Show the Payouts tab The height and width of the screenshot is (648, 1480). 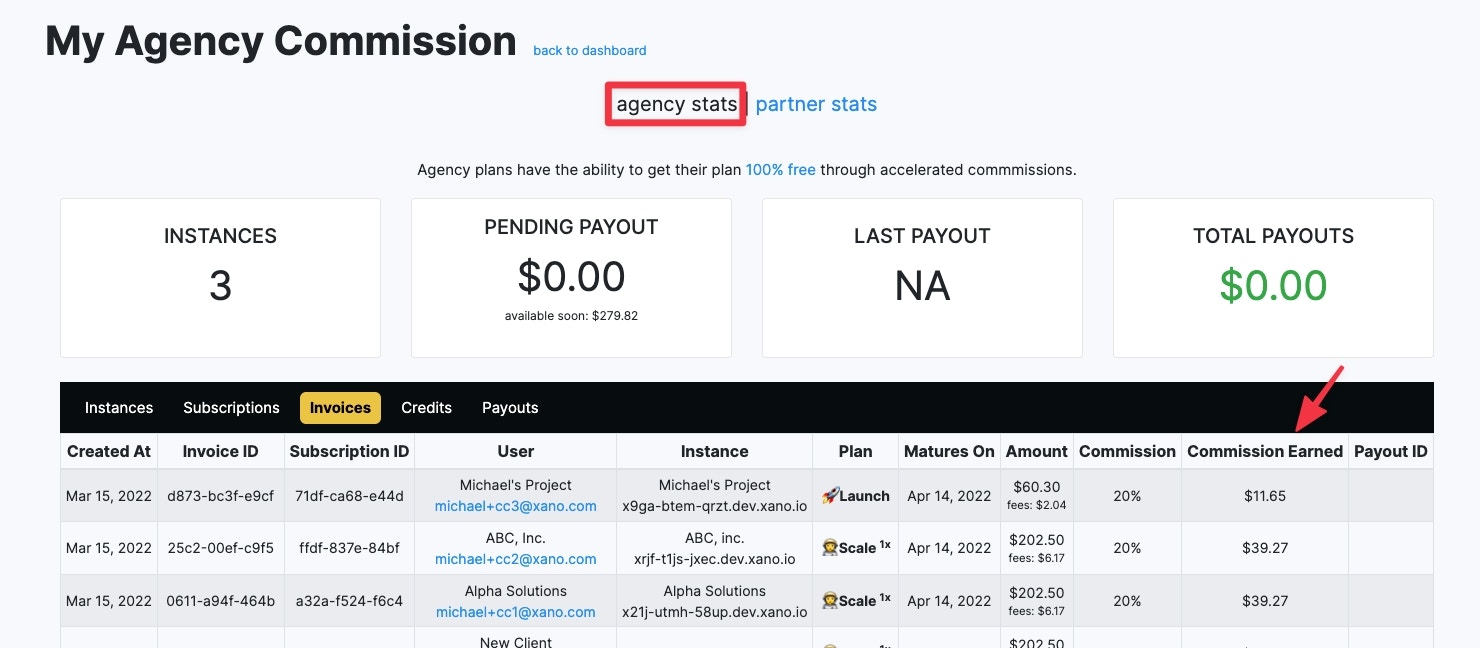510,408
